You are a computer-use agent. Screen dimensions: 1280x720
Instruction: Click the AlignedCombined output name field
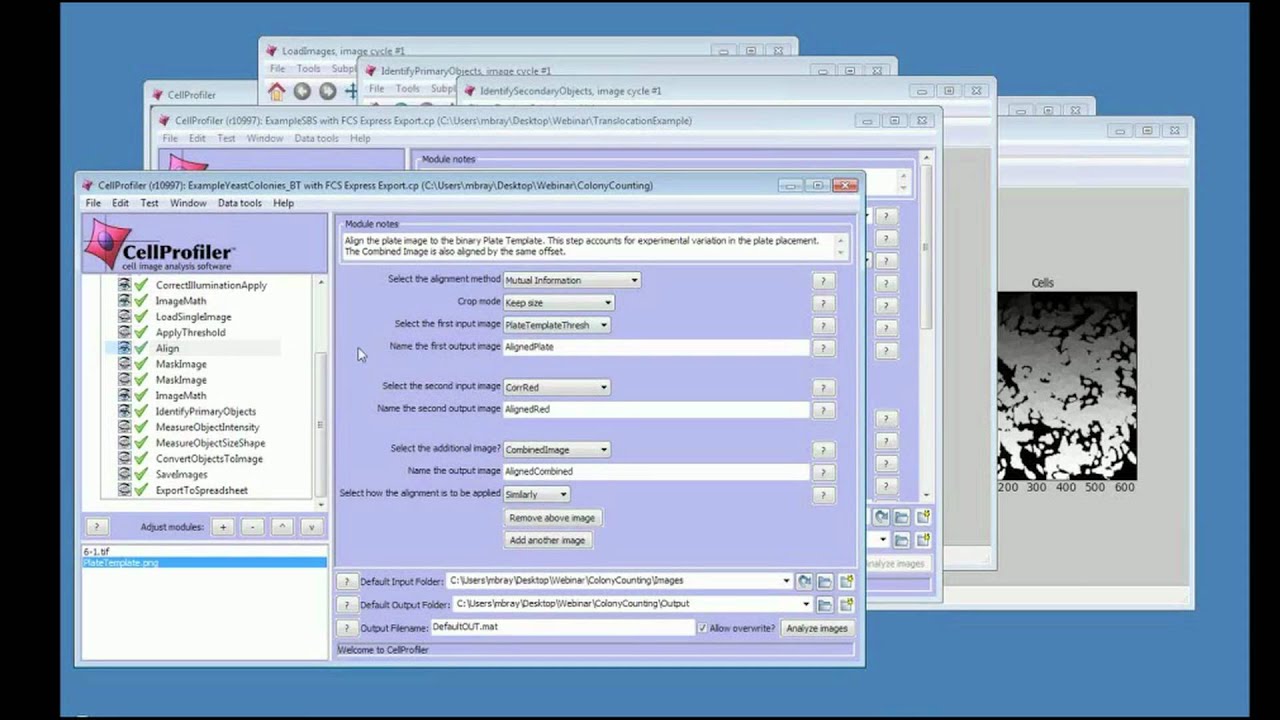(656, 471)
